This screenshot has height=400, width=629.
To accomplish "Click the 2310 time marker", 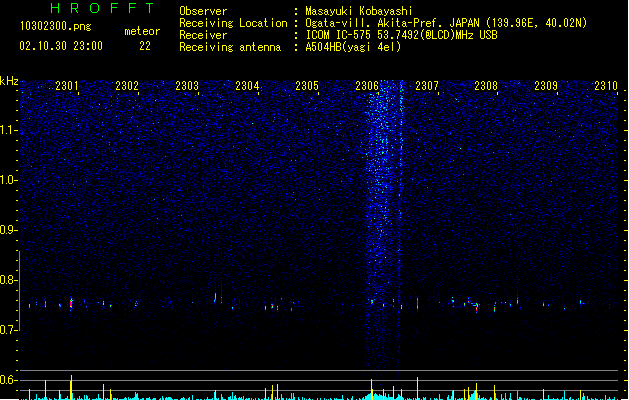I will (x=606, y=86).
